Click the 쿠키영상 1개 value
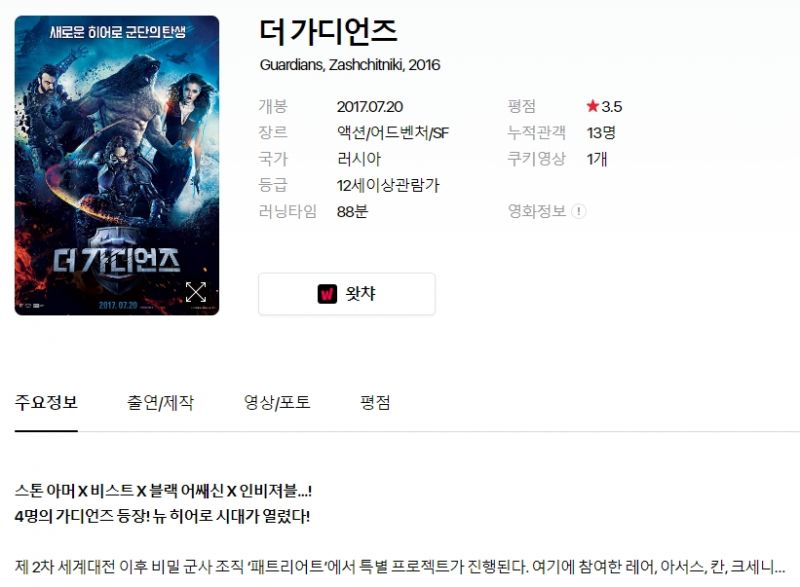Viewport: 800px width, 587px height. [x=596, y=159]
